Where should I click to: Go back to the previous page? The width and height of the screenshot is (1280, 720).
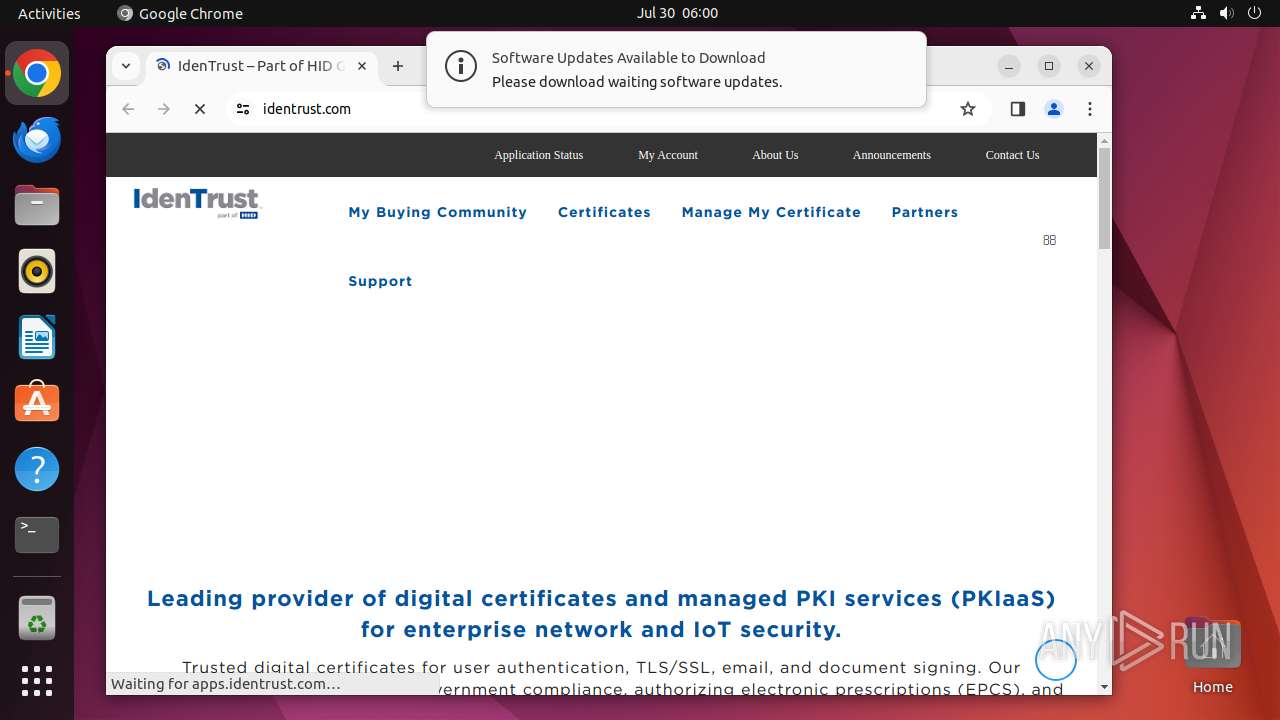pyautogui.click(x=128, y=109)
